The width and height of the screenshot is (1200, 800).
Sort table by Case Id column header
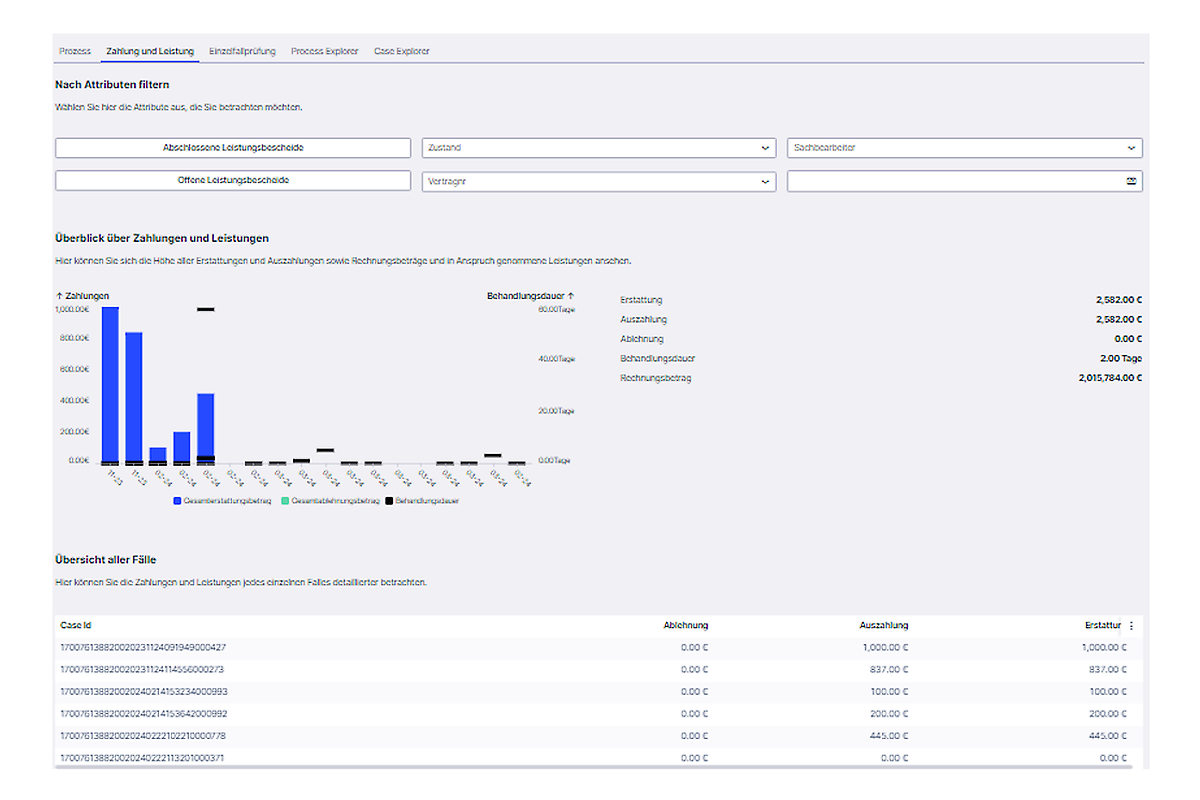(x=76, y=625)
